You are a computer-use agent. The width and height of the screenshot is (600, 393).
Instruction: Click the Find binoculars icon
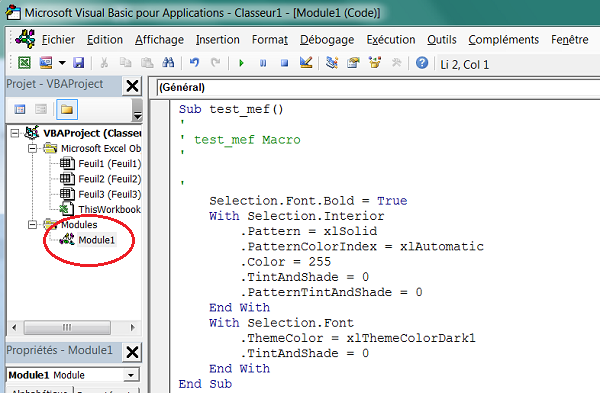[168, 63]
